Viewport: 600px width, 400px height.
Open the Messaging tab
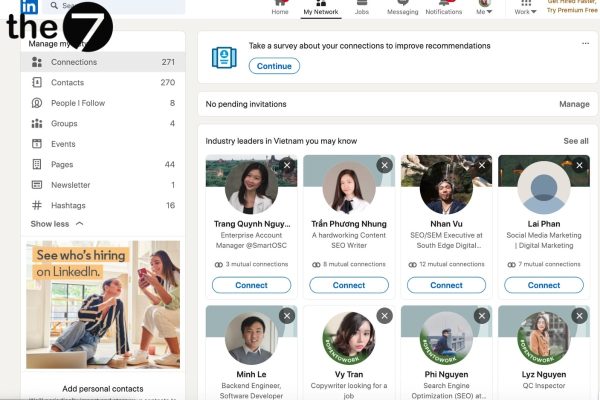coord(403,8)
